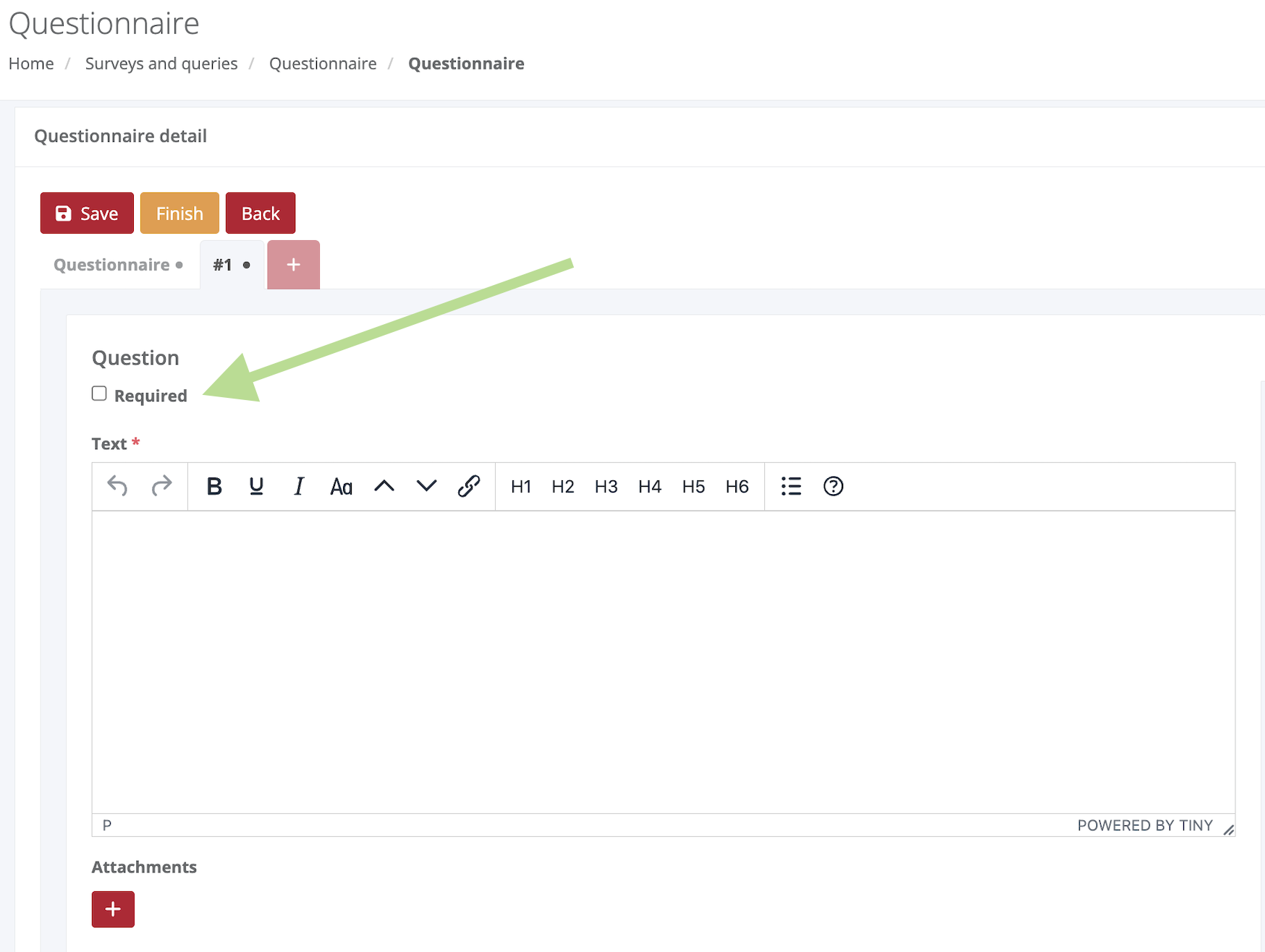Toggle bold formatting
Viewport: 1265px width, 952px height.
214,486
